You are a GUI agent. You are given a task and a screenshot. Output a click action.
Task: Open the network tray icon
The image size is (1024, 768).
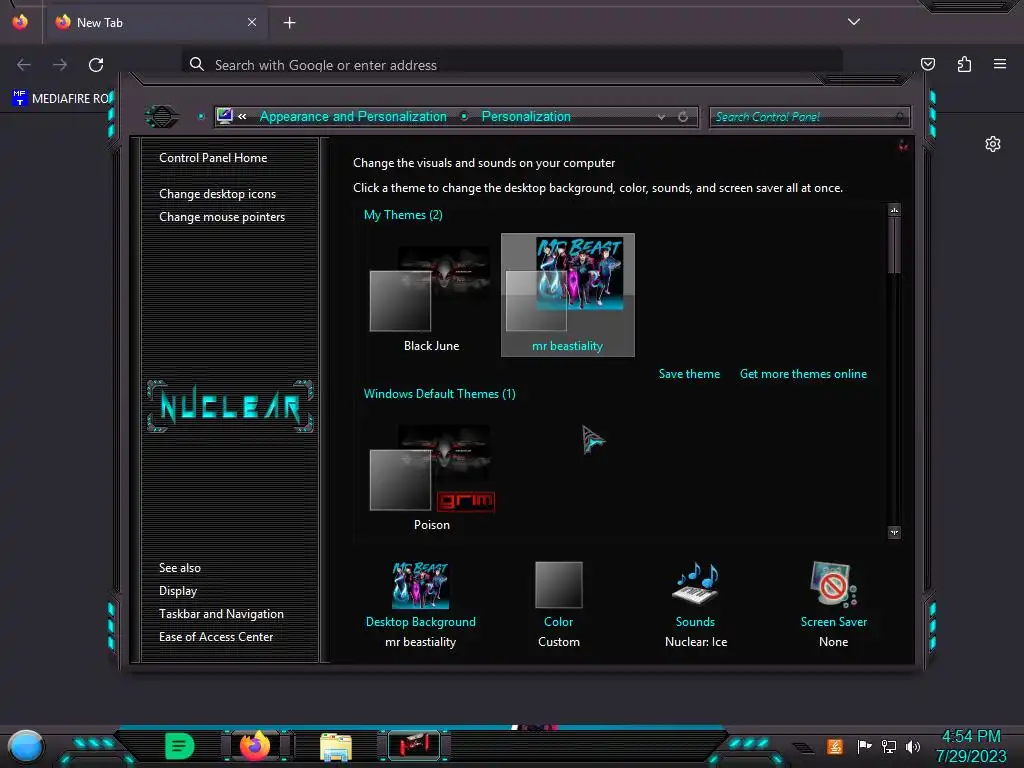point(888,746)
